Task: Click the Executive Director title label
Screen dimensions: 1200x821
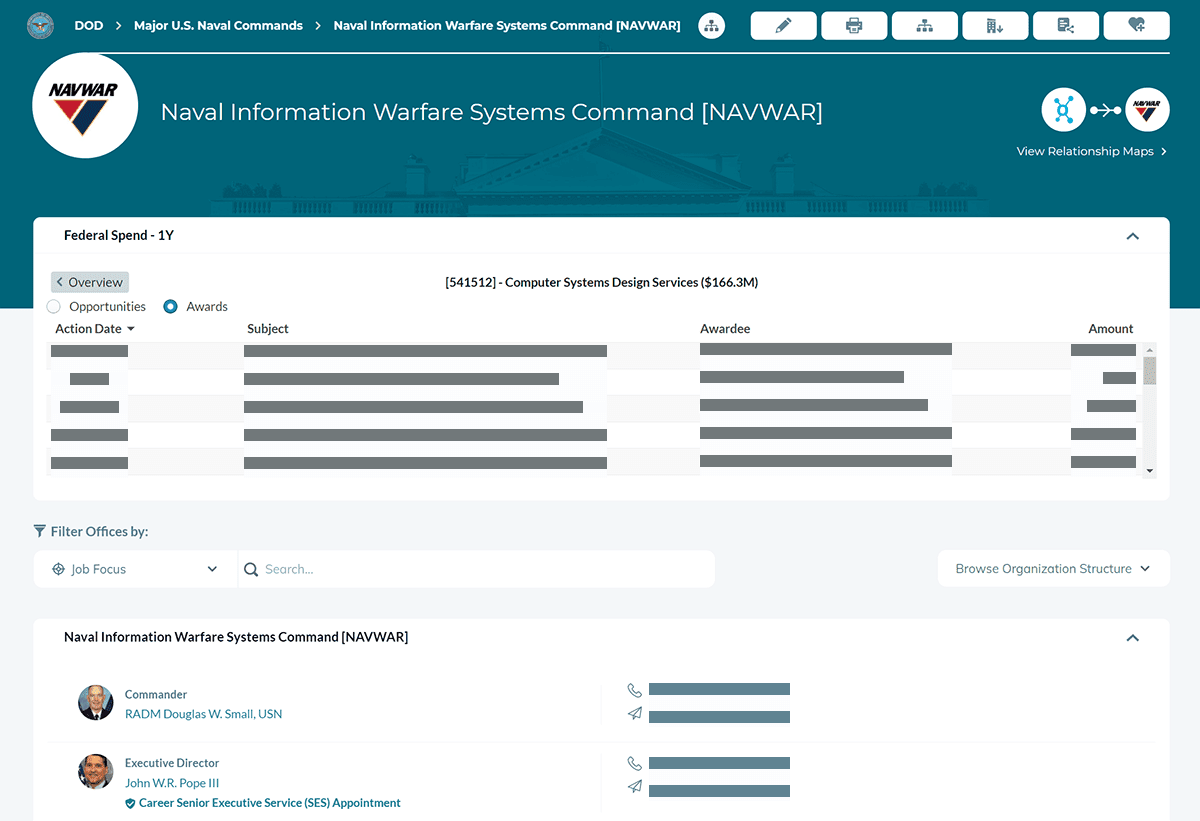Action: point(172,763)
